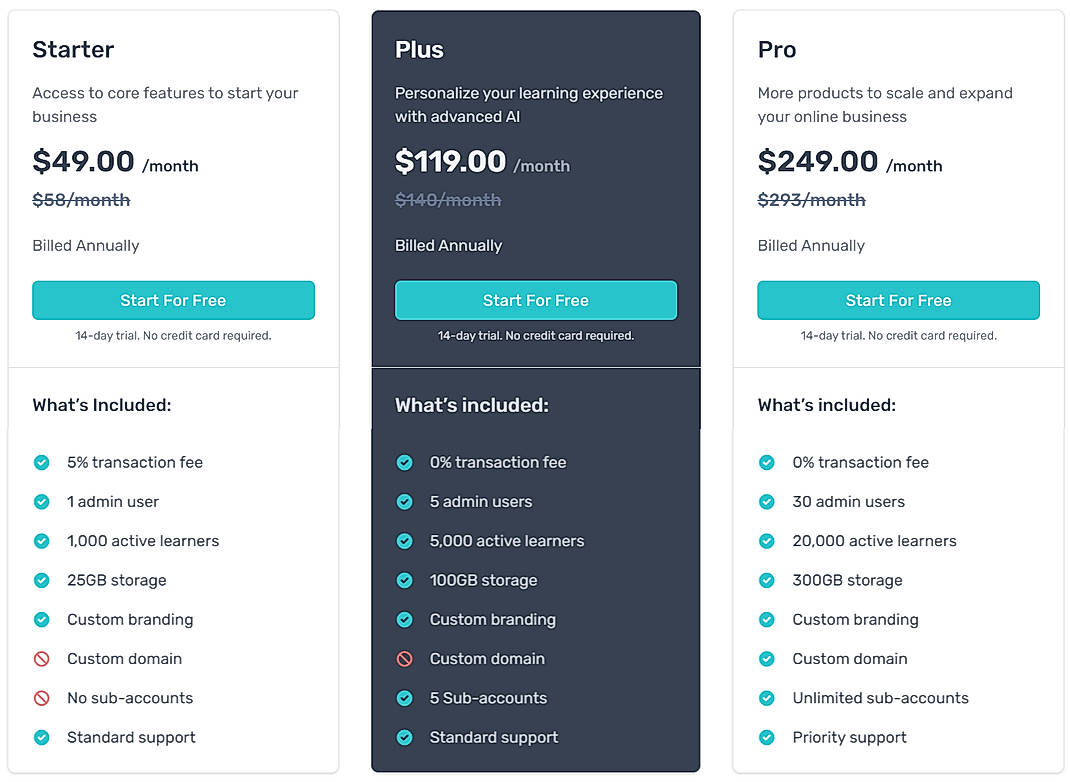Click the Pro plan heading
This screenshot has width=1070, height=782.
tap(776, 49)
